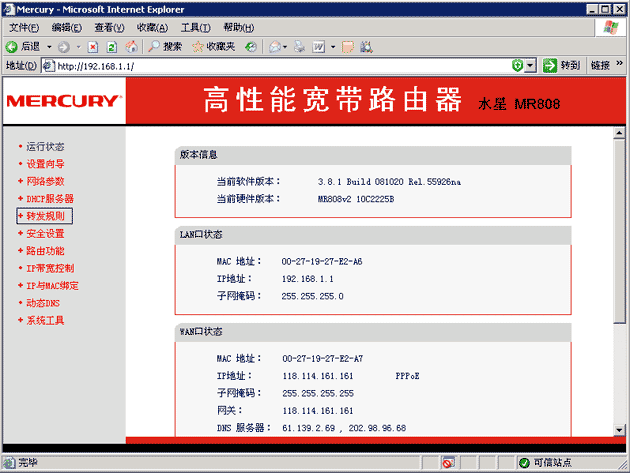Viewport: 630px width, 473px height.
Task: Click the Home page icon
Action: pyautogui.click(x=131, y=47)
